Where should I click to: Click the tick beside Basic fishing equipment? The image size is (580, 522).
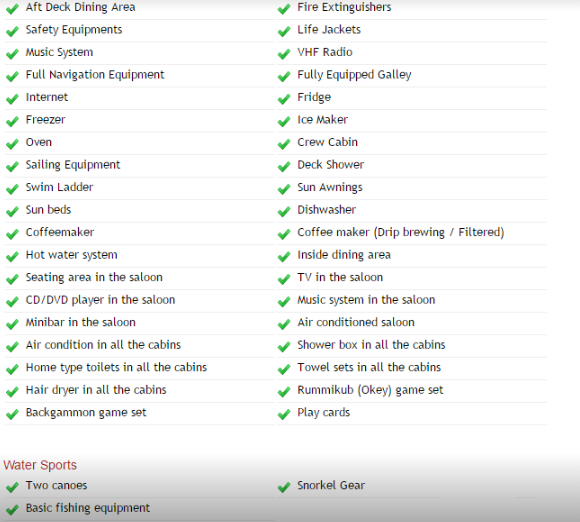click(x=12, y=510)
